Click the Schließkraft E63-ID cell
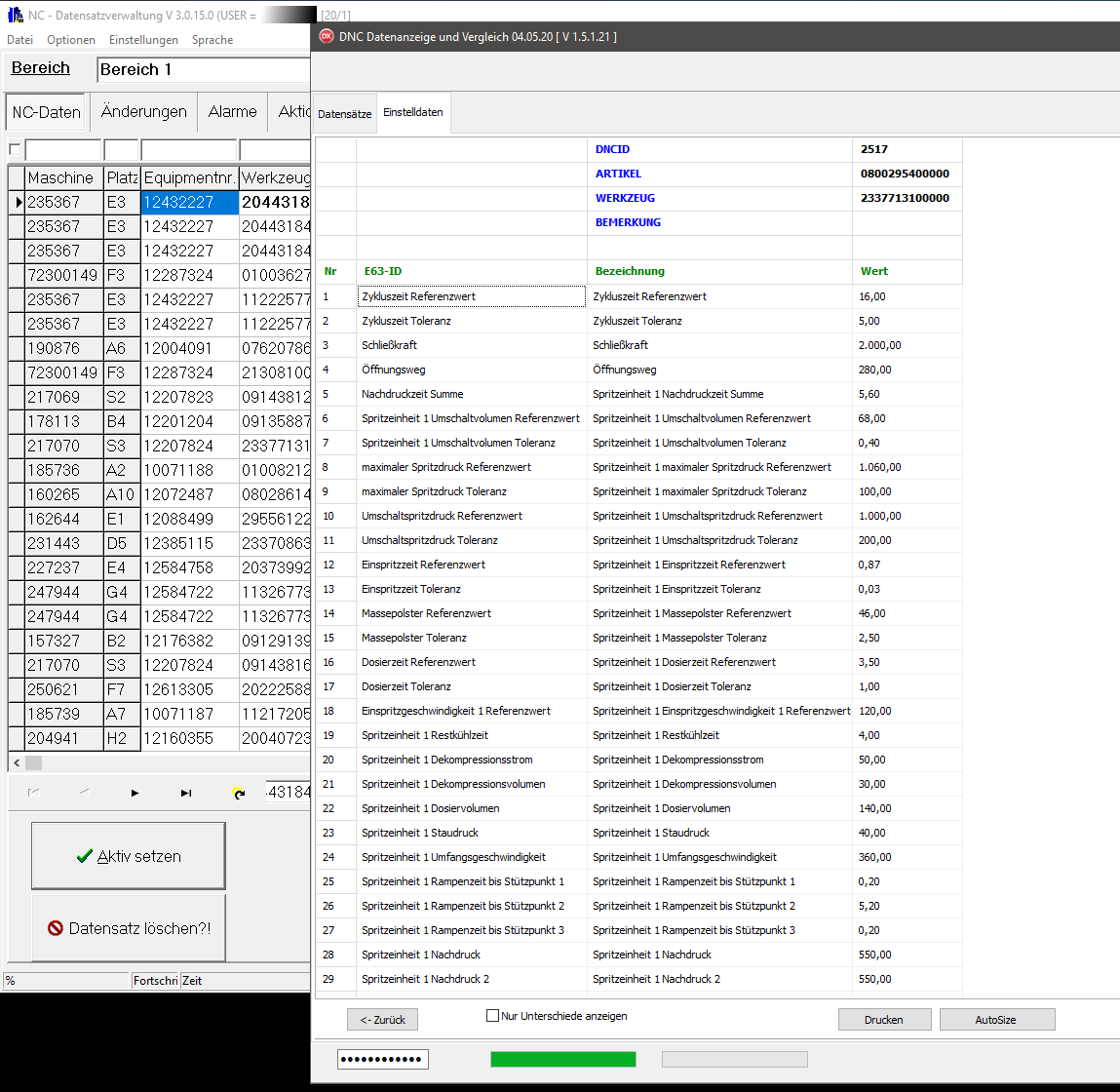 (472, 345)
